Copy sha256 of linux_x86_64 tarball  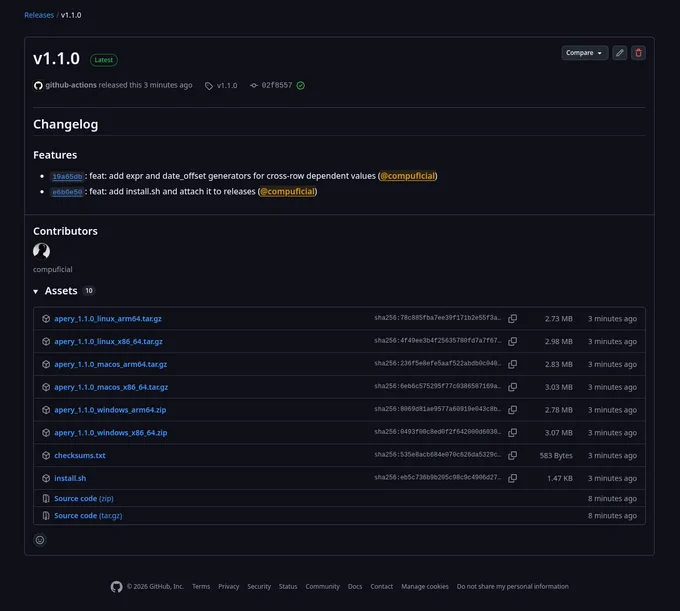click(512, 342)
